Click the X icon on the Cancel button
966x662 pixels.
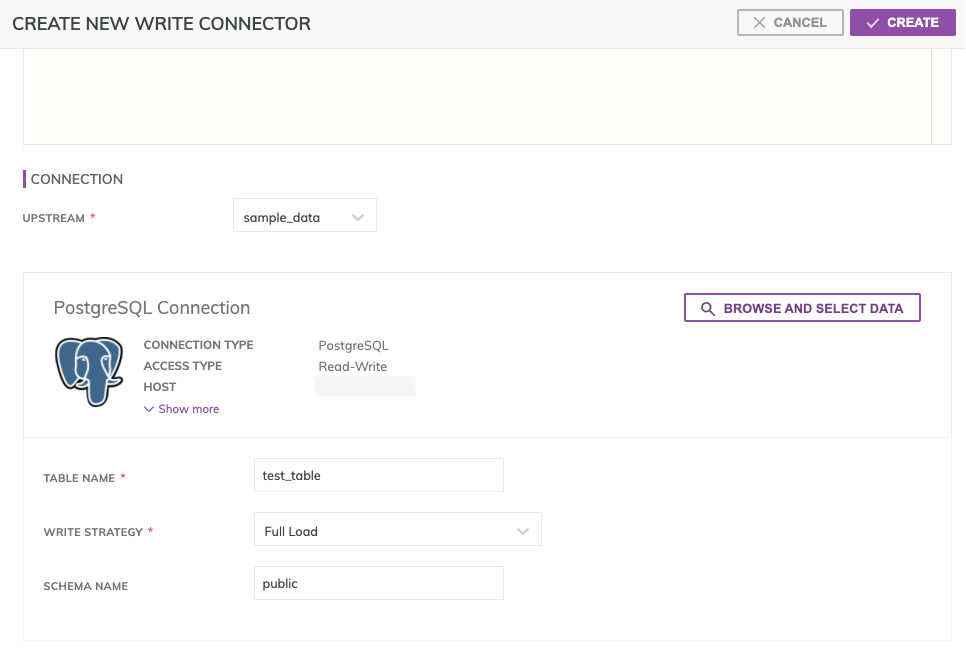click(759, 22)
